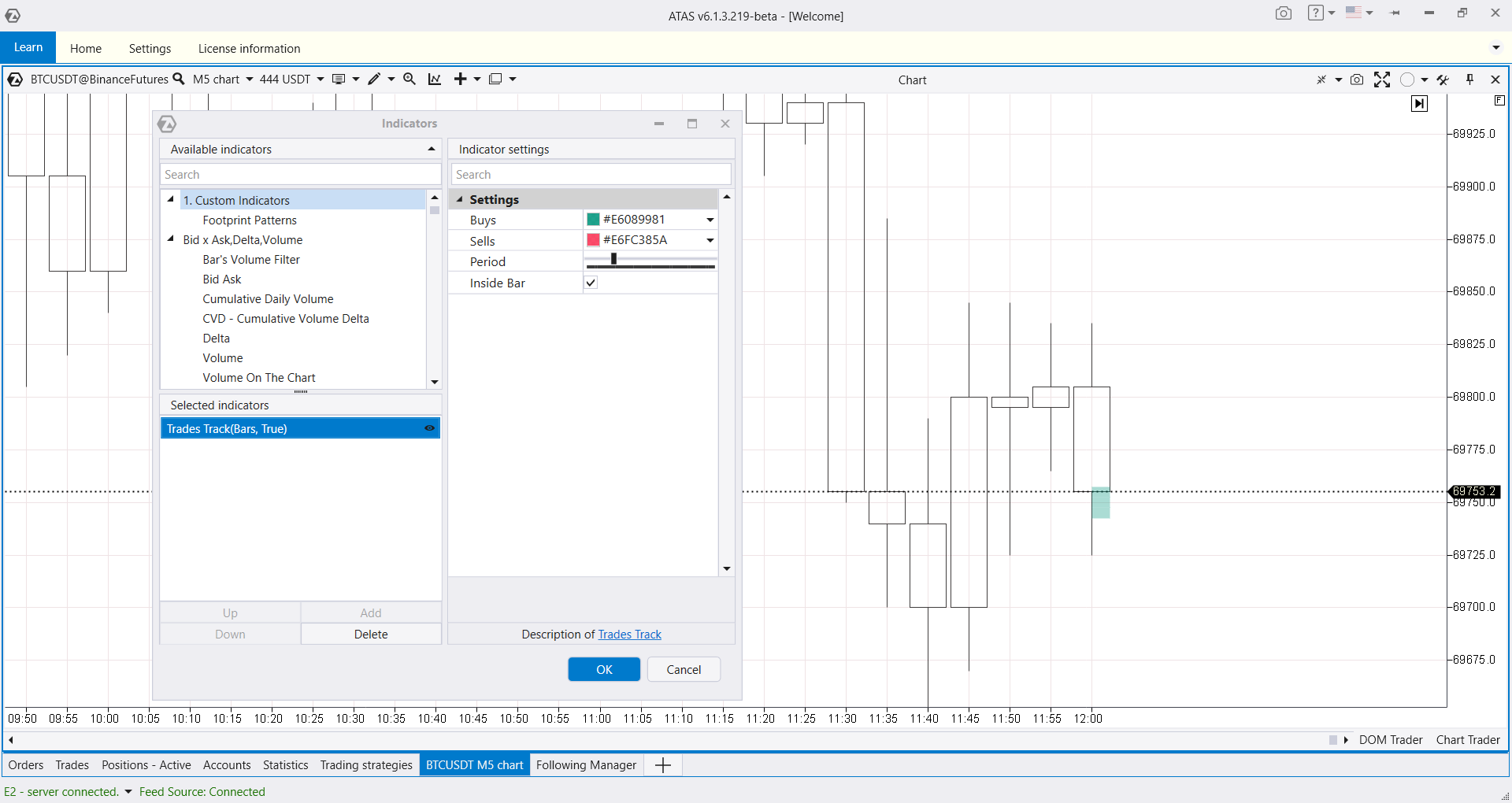1512x803 pixels.
Task: Click the Sells color swatch
Action: click(x=594, y=240)
